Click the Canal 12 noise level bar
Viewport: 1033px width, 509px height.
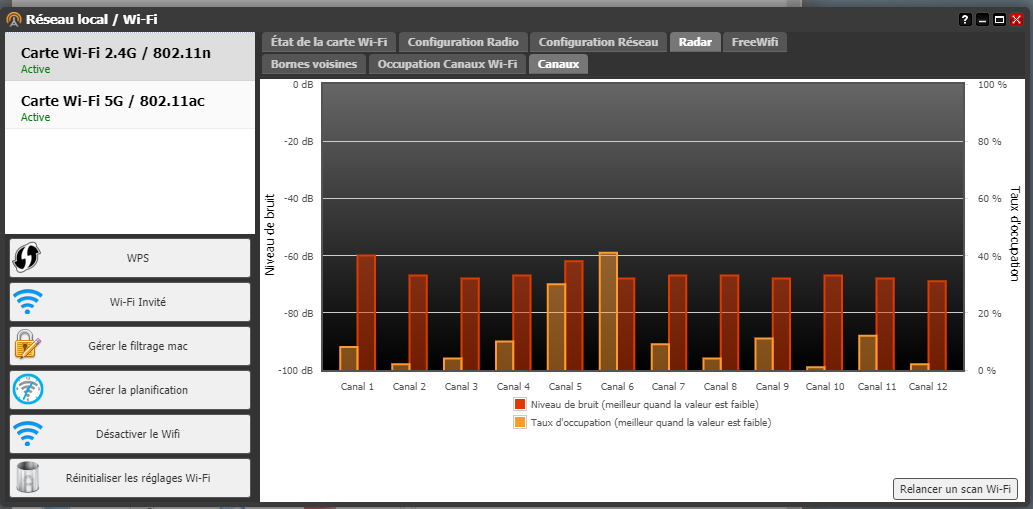(937, 325)
